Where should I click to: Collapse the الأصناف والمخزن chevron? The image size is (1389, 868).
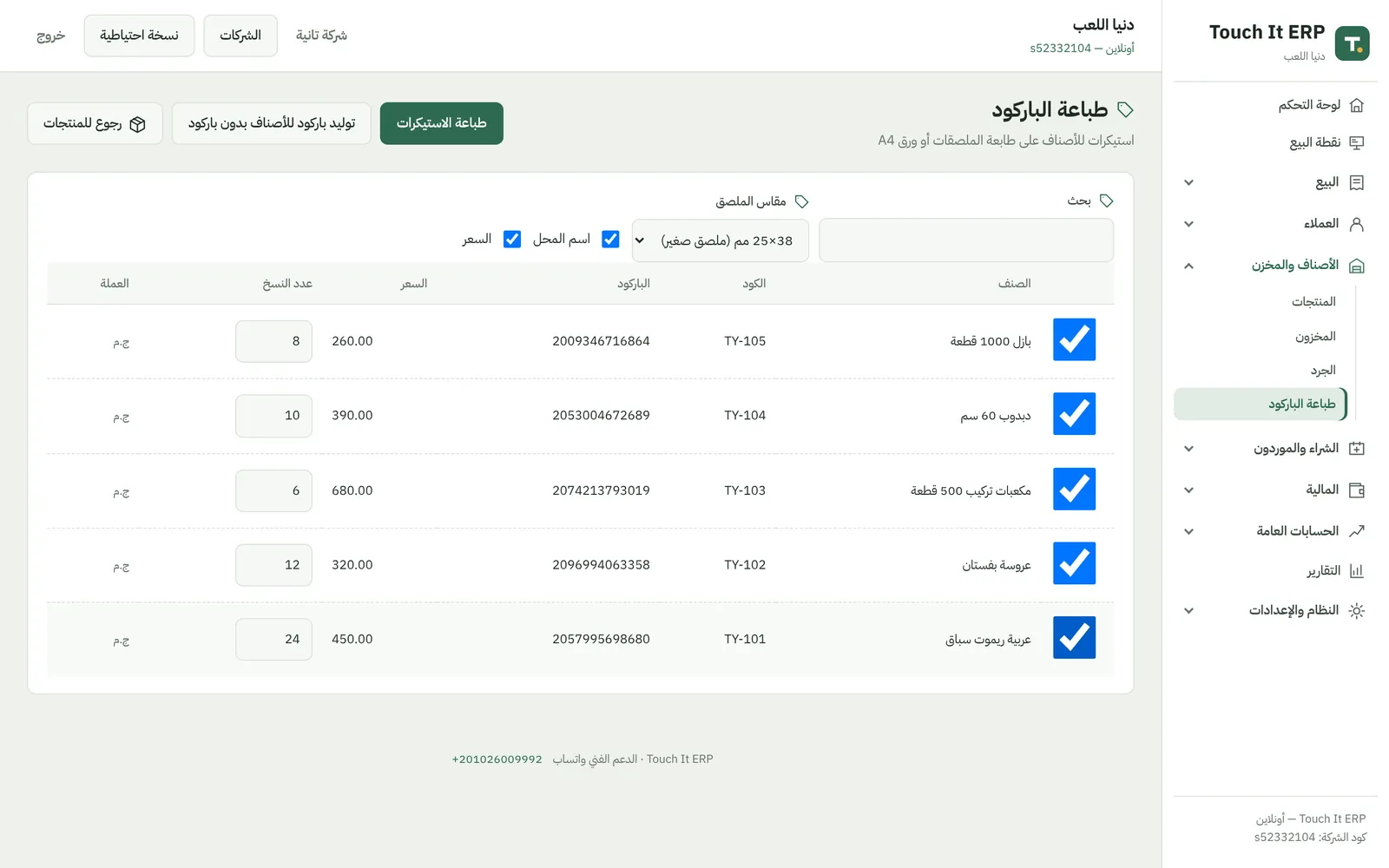pyautogui.click(x=1189, y=266)
